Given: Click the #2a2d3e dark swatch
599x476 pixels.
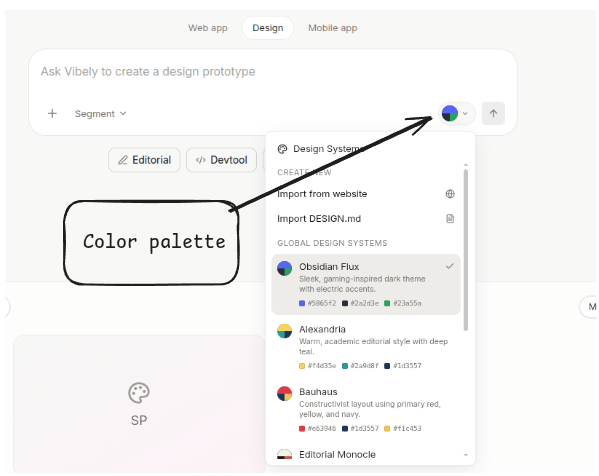Looking at the screenshot, I should [345, 303].
